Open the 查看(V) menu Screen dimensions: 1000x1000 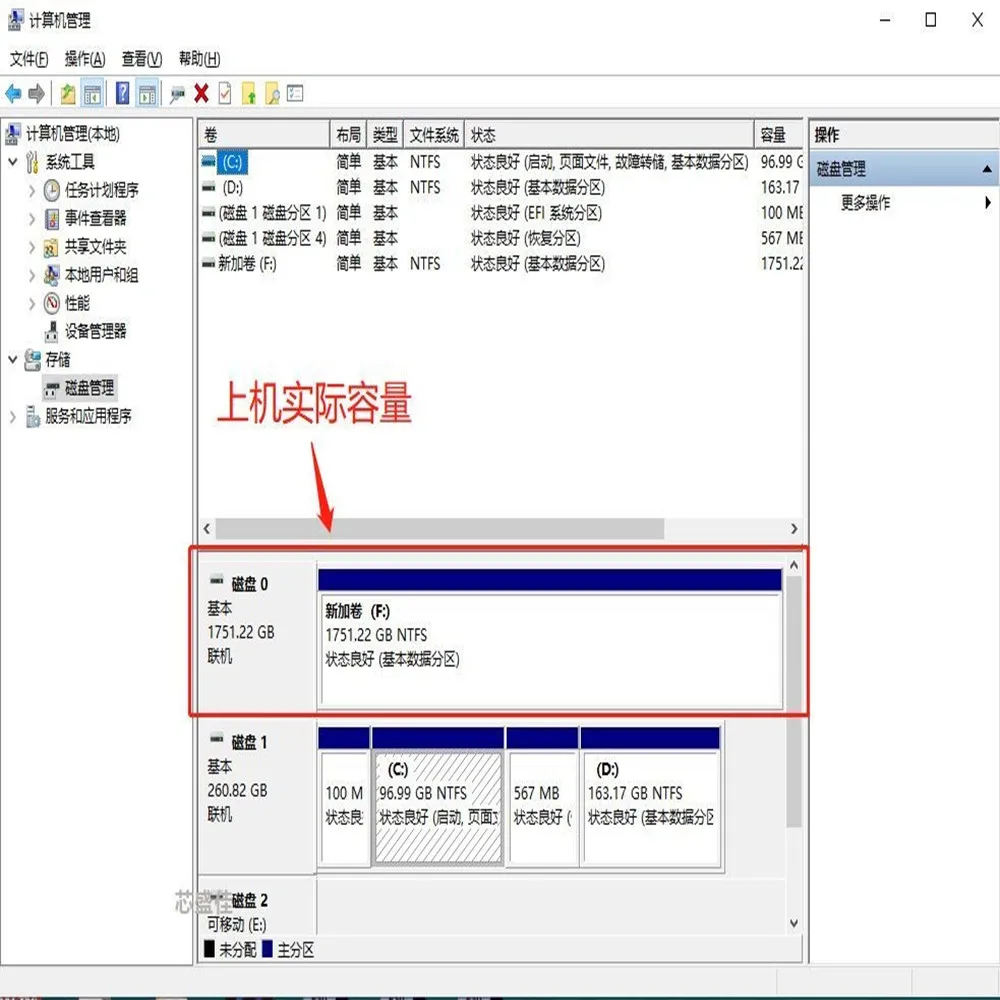[x=142, y=59]
